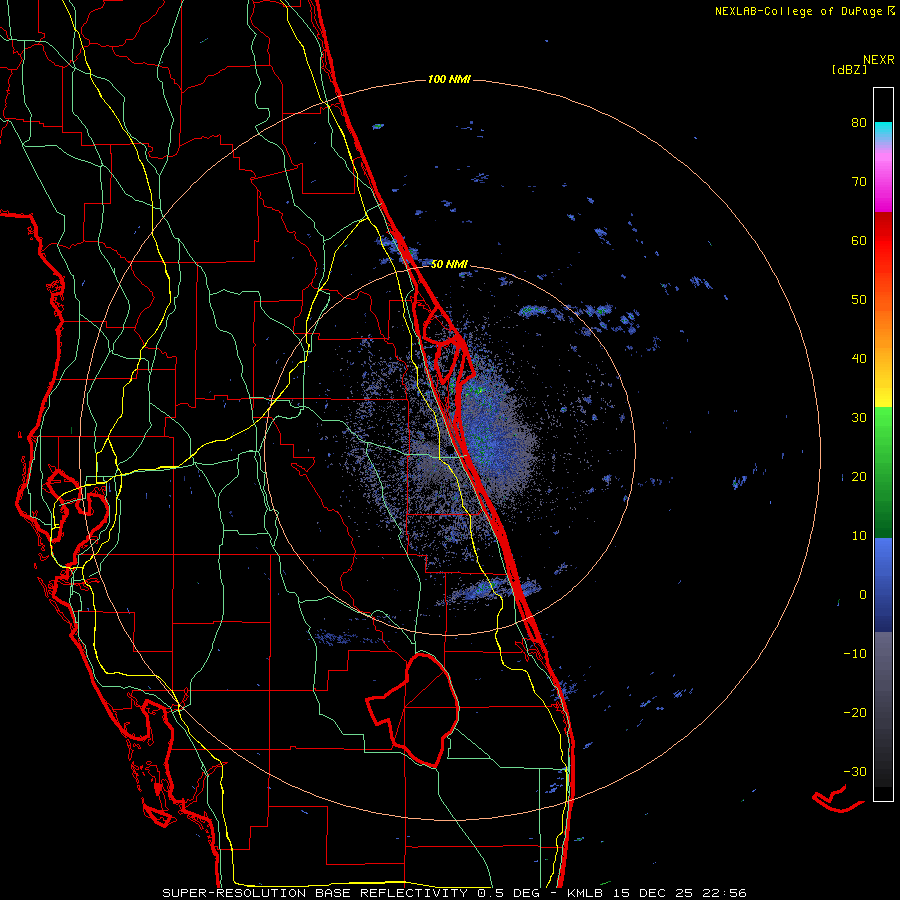
Task: Select the 10 value on the dBZ scale
Action: pos(859,536)
